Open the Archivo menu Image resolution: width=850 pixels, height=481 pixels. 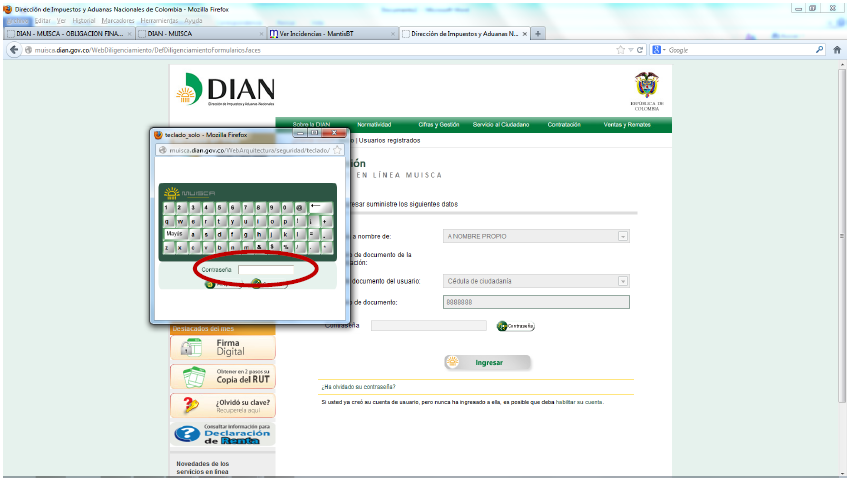click(18, 21)
